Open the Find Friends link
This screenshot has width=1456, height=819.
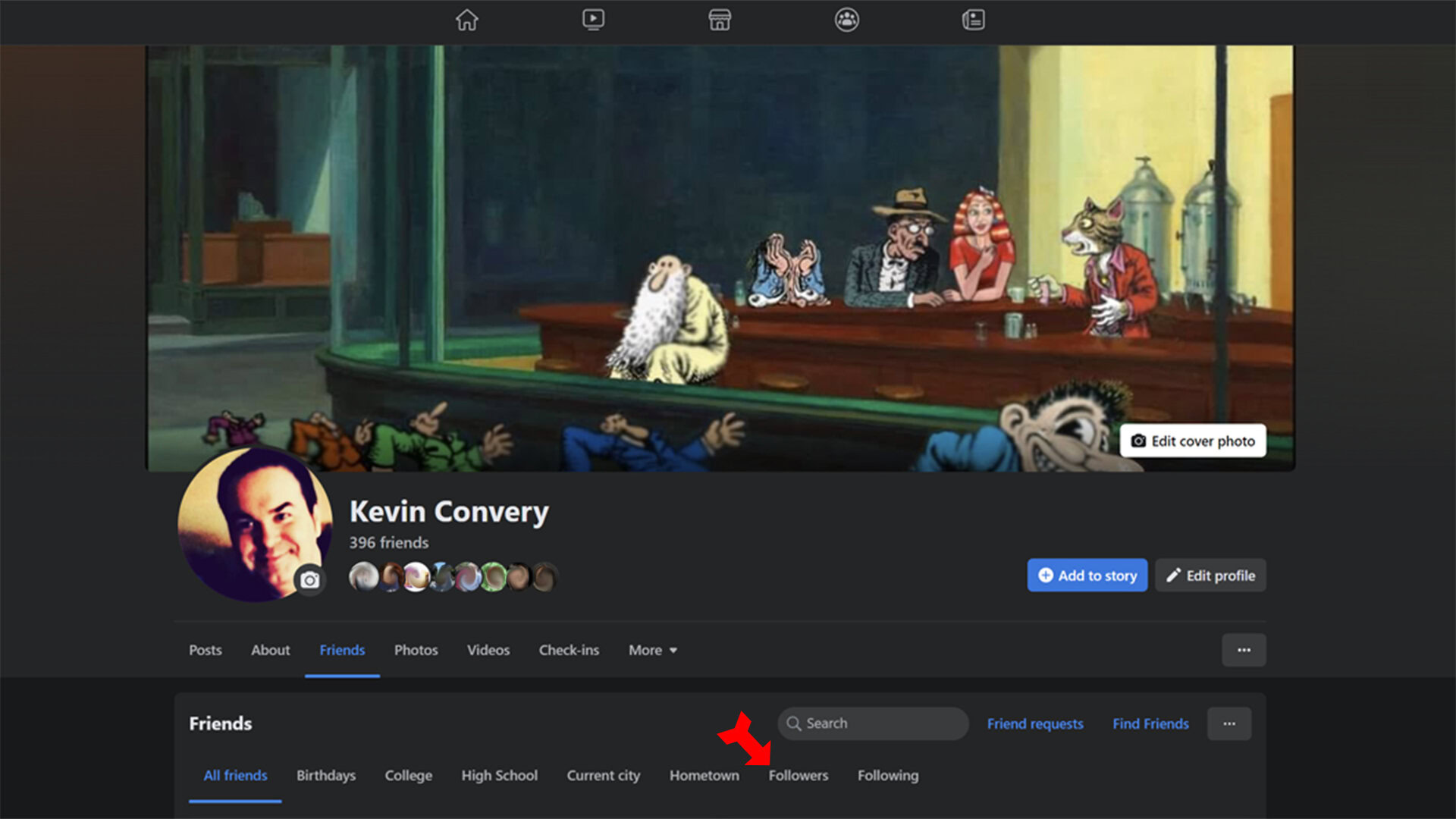click(1150, 724)
